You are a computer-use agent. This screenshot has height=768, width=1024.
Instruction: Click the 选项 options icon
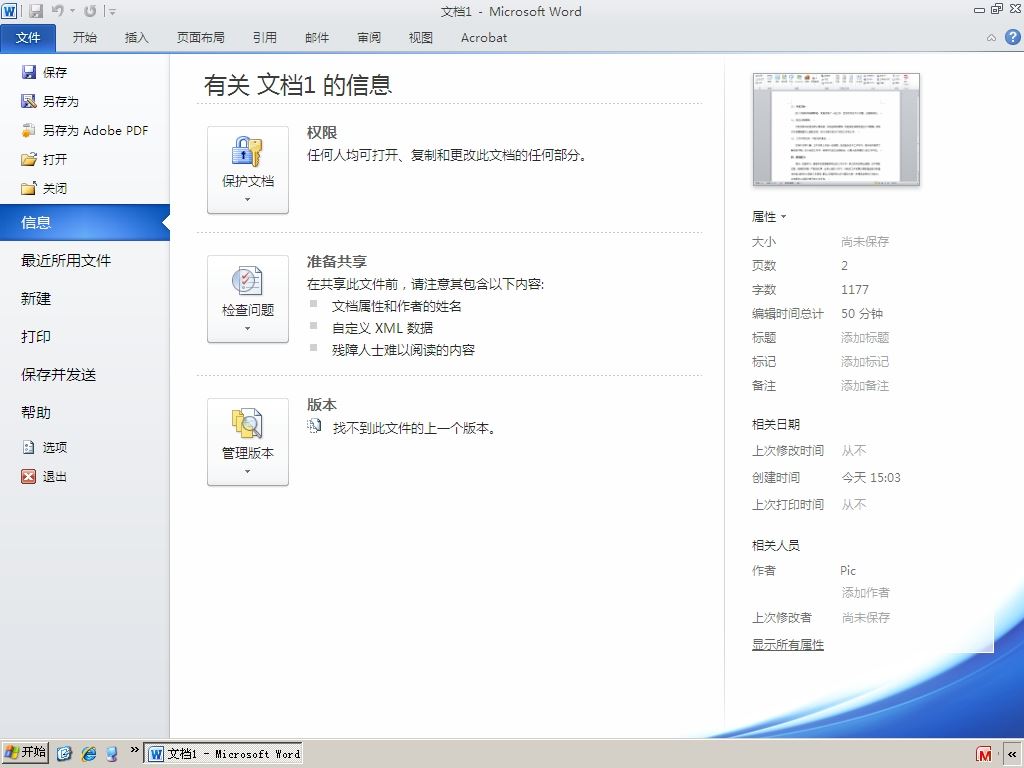[x=29, y=447]
